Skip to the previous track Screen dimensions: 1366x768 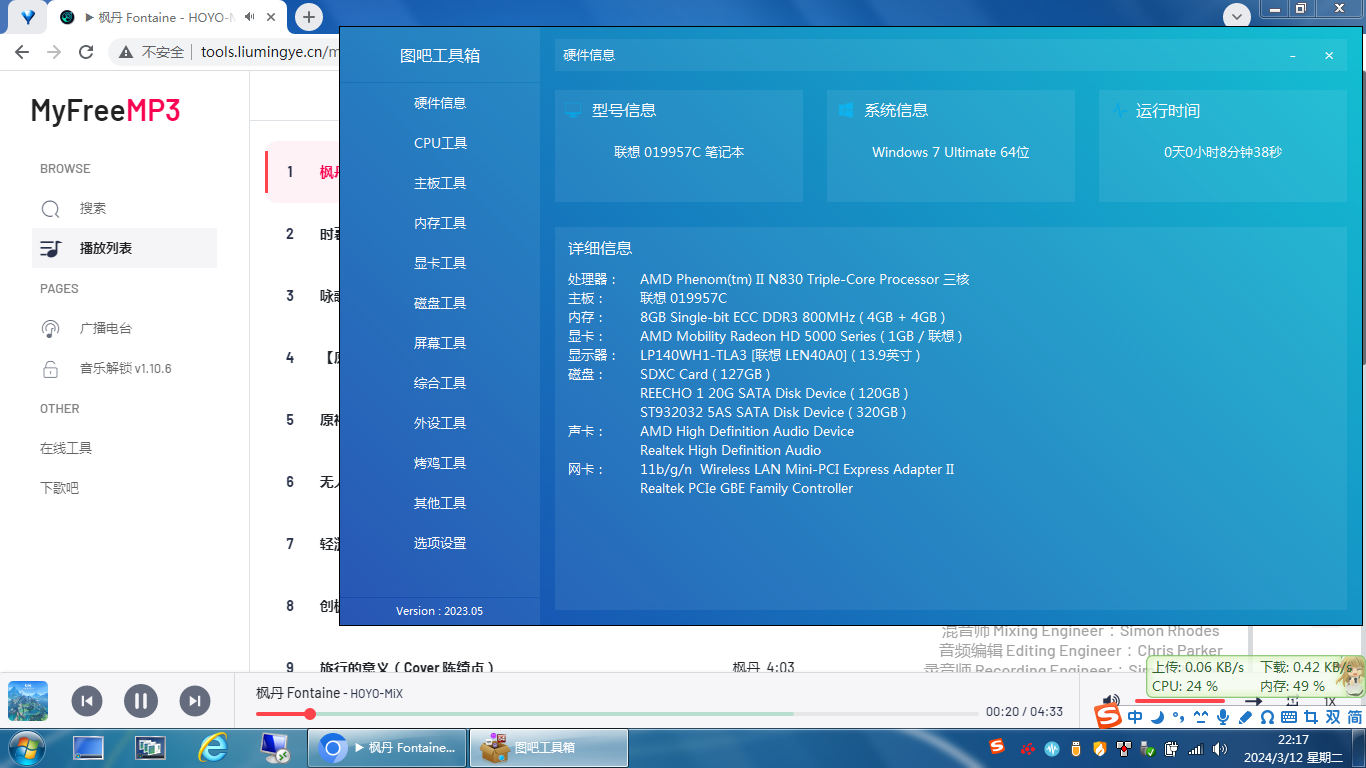87,701
